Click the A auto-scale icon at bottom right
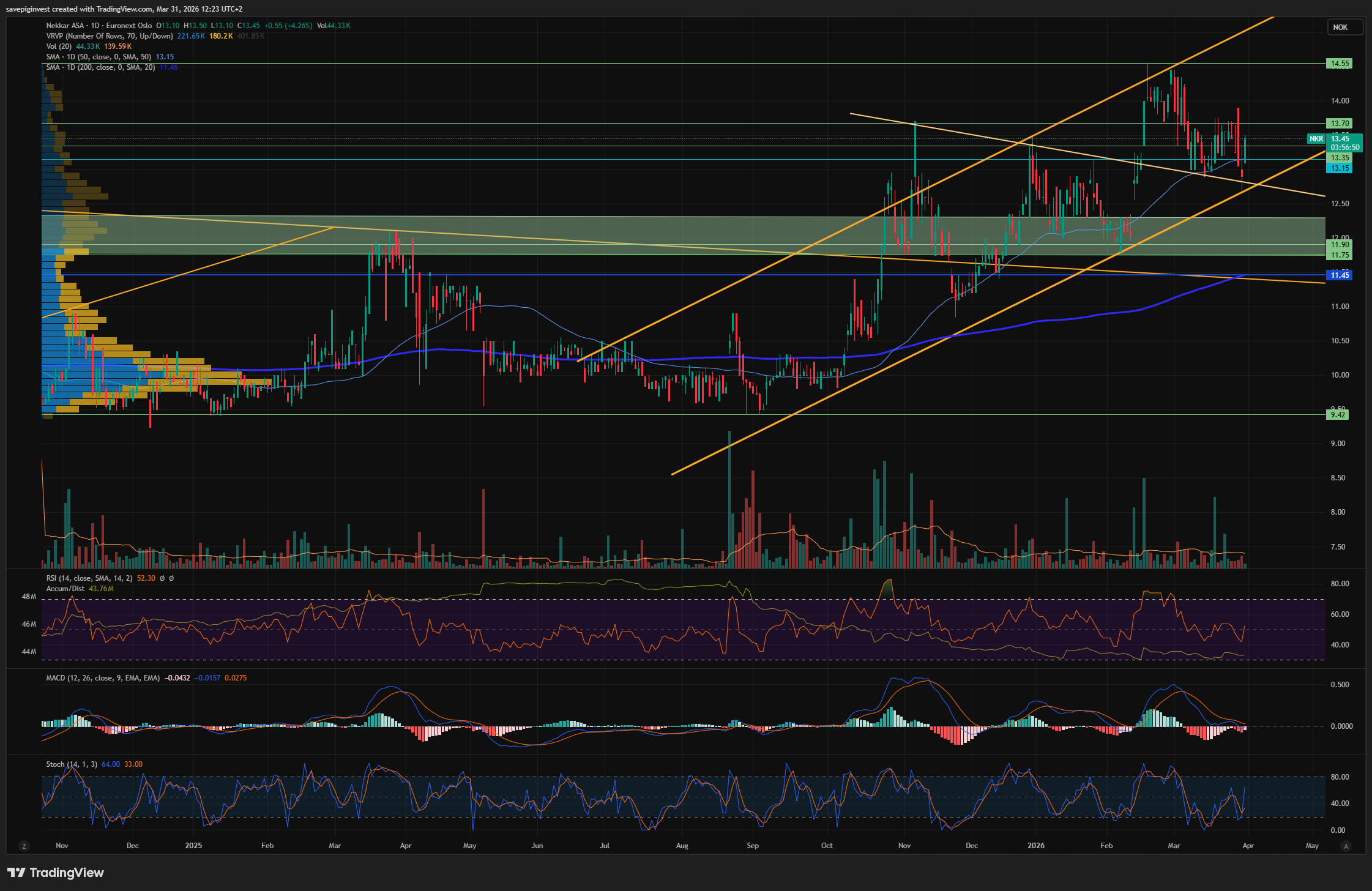Screen dimensions: 1372x891 (x=1346, y=846)
